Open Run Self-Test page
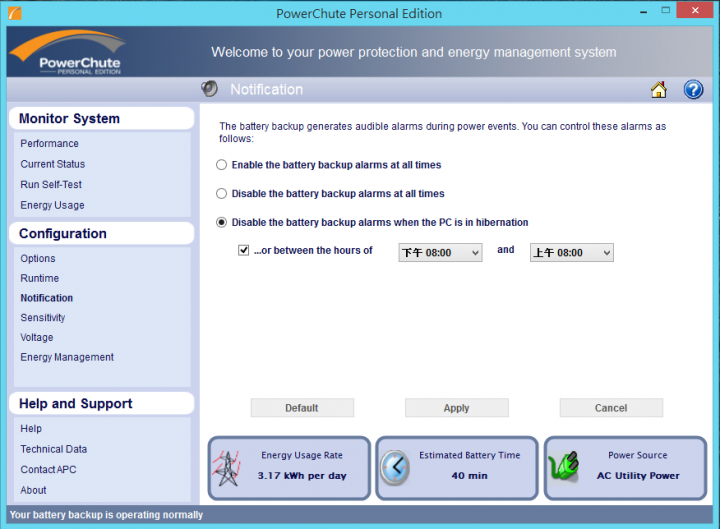Viewport: 720px width, 529px height. [x=51, y=185]
